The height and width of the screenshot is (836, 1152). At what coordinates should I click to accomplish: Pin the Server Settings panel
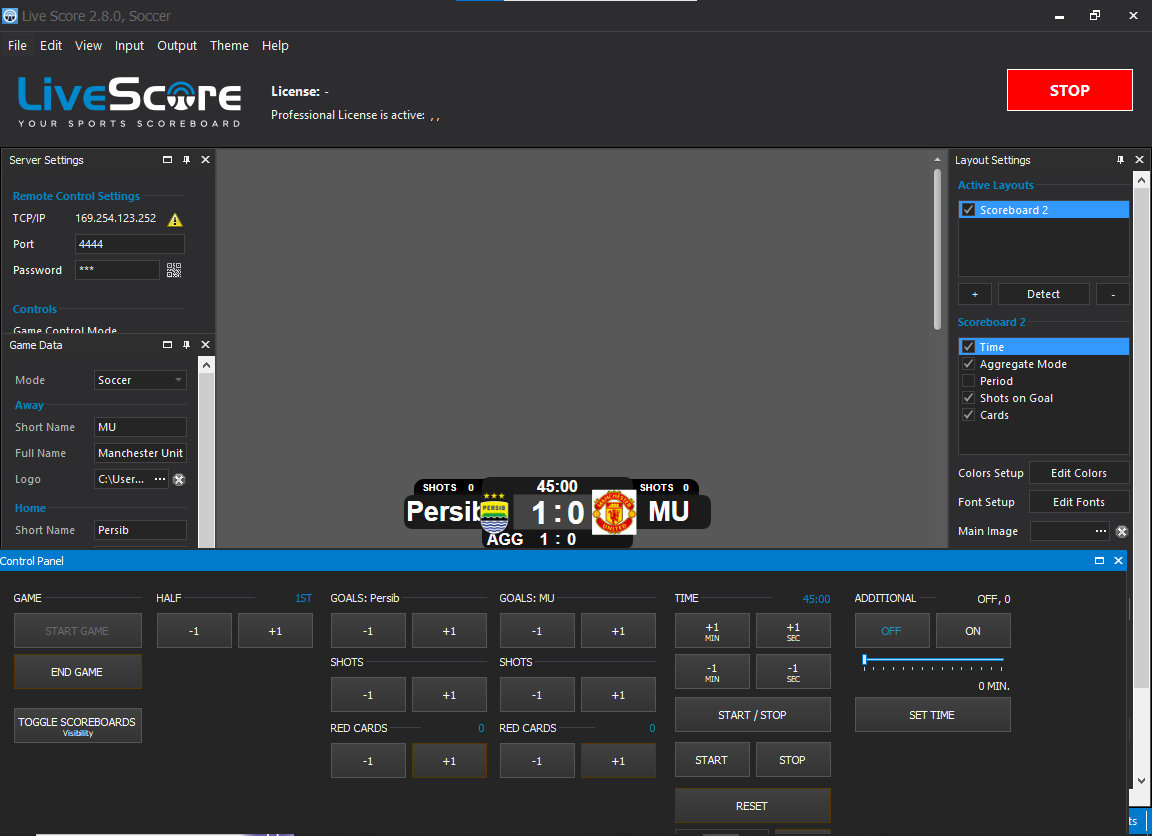pos(187,159)
